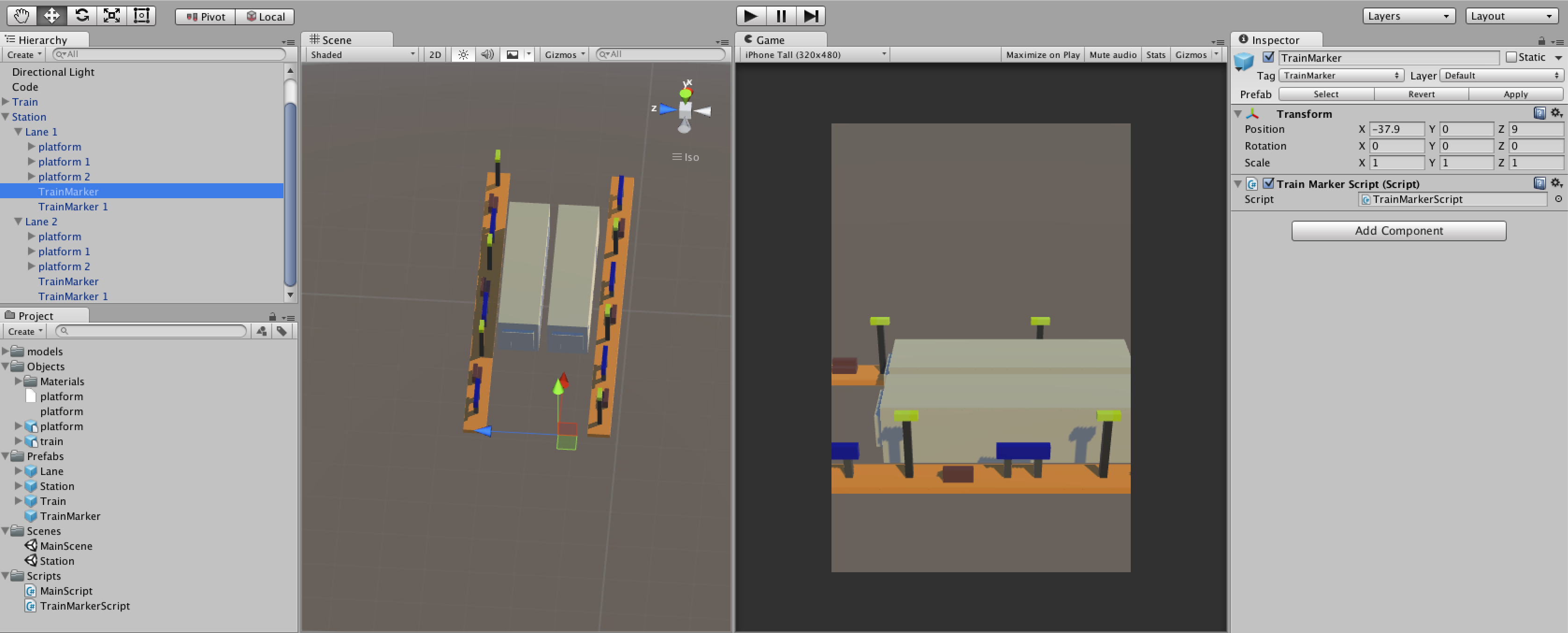This screenshot has height=633, width=1568.
Task: Click Game view Gizmos button
Action: [x=1197, y=55]
